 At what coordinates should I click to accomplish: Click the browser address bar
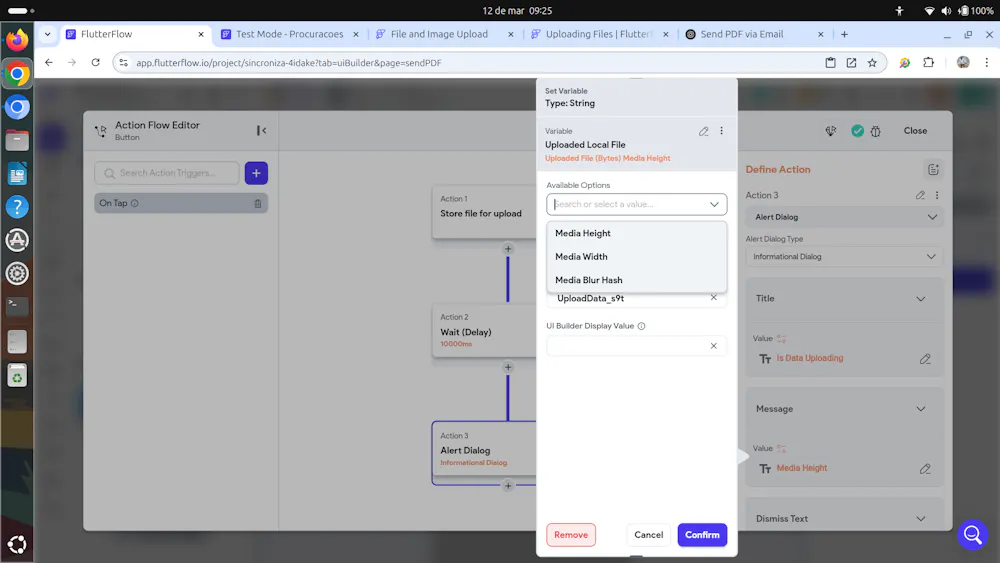[472, 62]
